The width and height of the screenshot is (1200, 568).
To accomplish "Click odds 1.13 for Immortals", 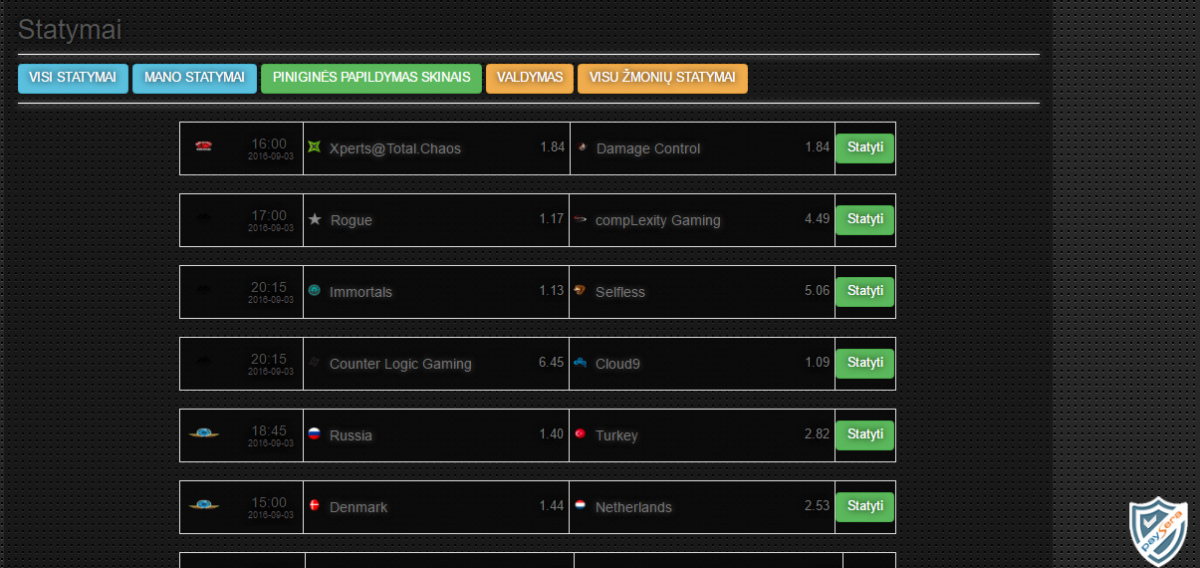I will pyautogui.click(x=552, y=290).
